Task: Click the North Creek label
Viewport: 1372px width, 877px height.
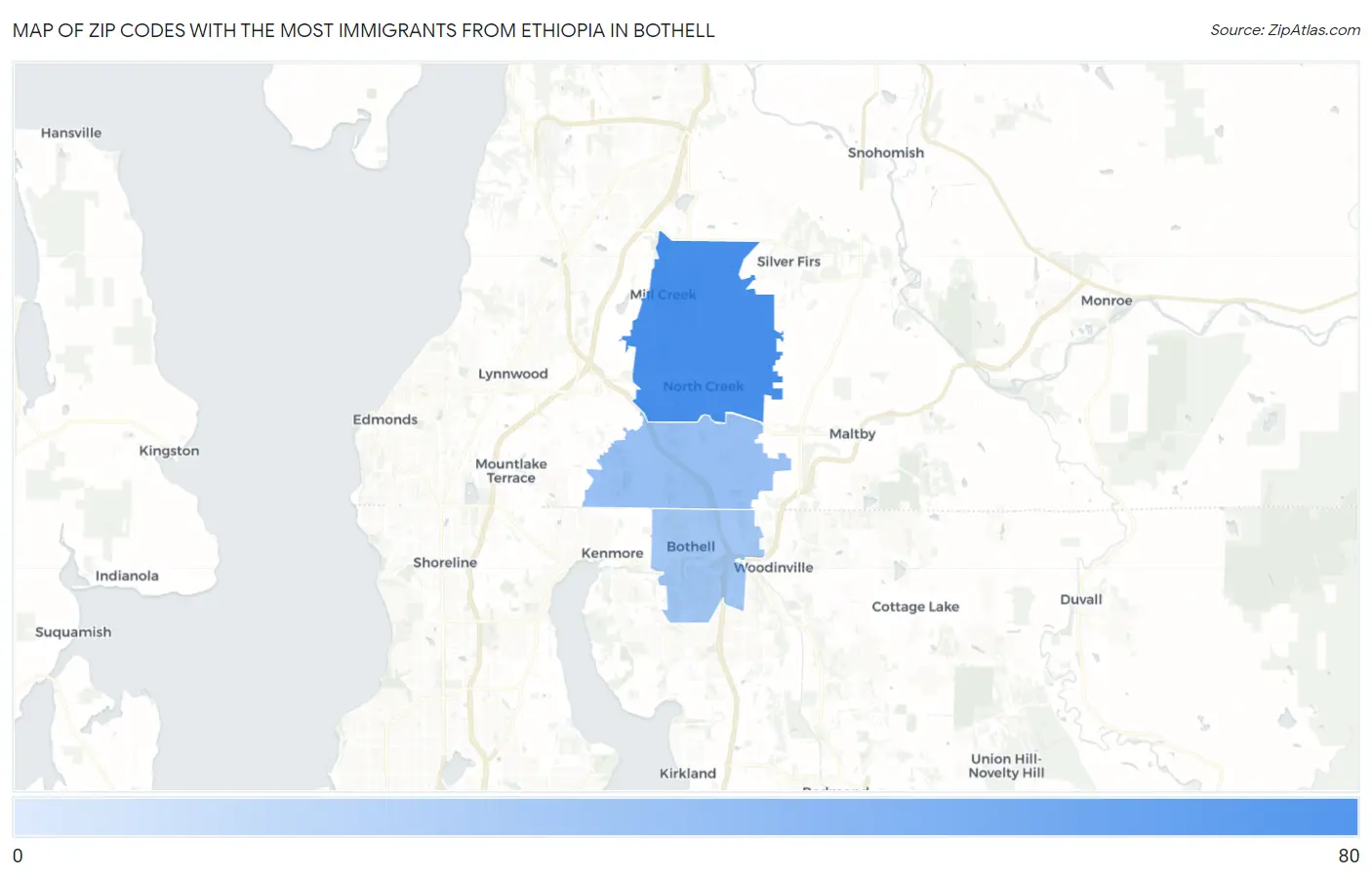Action: pos(703,386)
